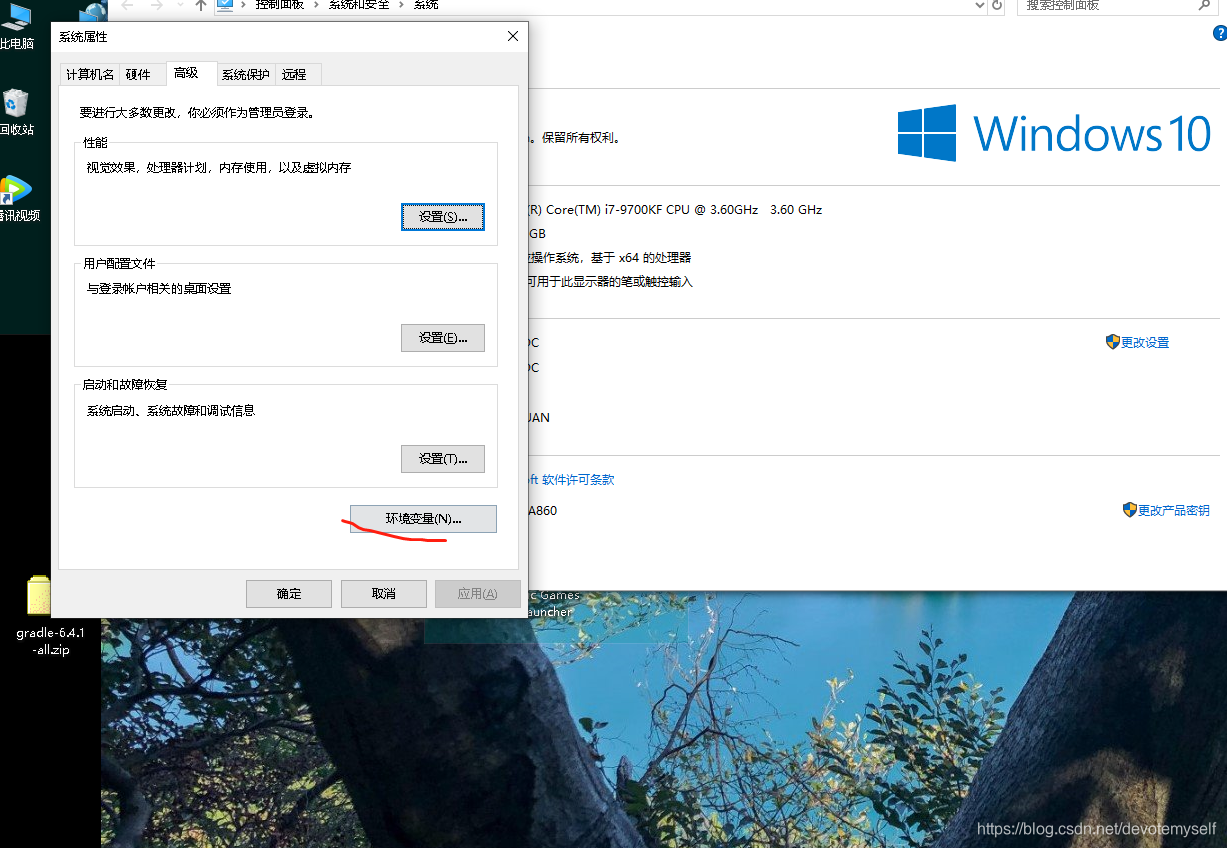
Task: Click the Windows 10 logo
Action: pyautogui.click(x=1054, y=133)
